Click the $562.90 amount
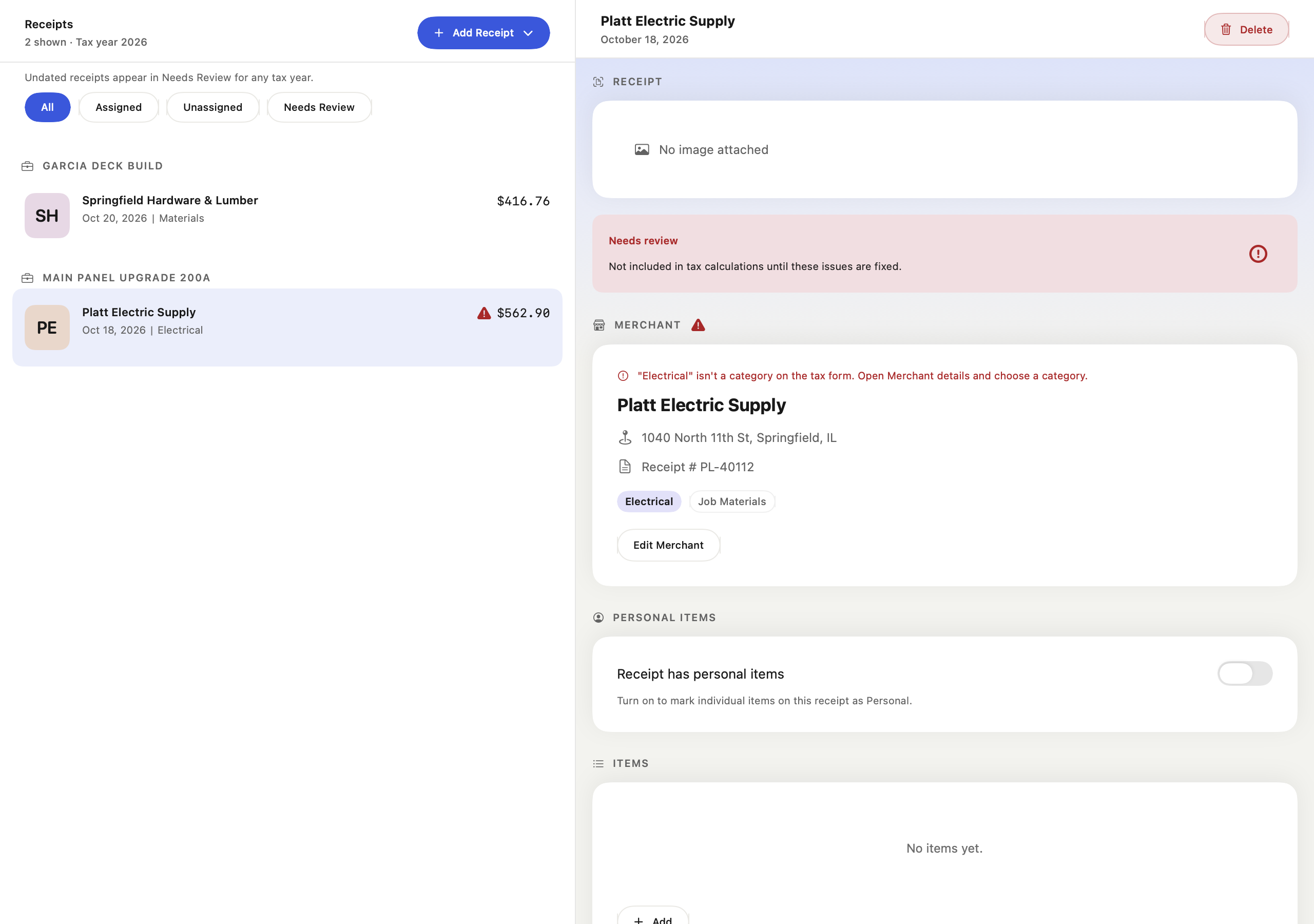 (x=523, y=313)
